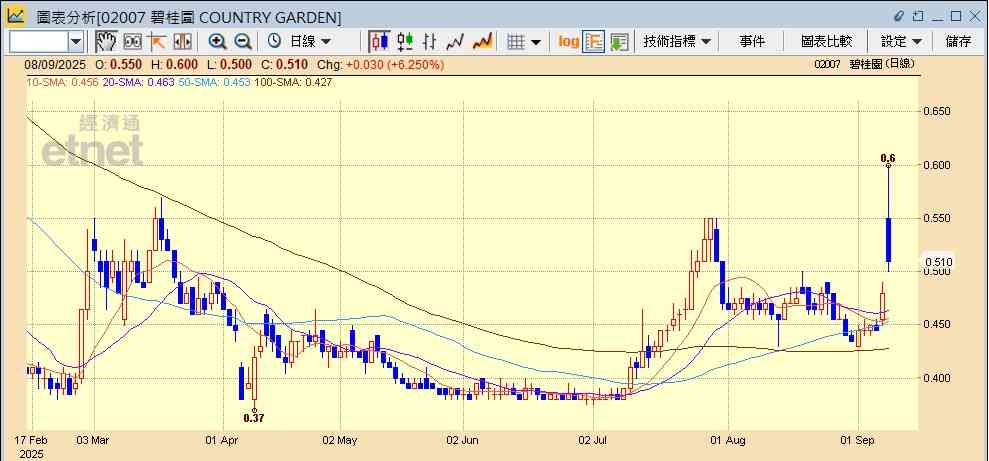
Task: Open the 設定 dropdown menu
Action: (x=902, y=42)
